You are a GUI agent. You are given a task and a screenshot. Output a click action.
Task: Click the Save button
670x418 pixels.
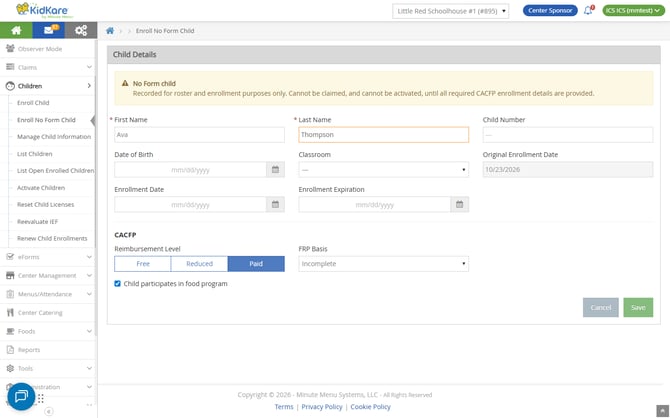coord(638,307)
